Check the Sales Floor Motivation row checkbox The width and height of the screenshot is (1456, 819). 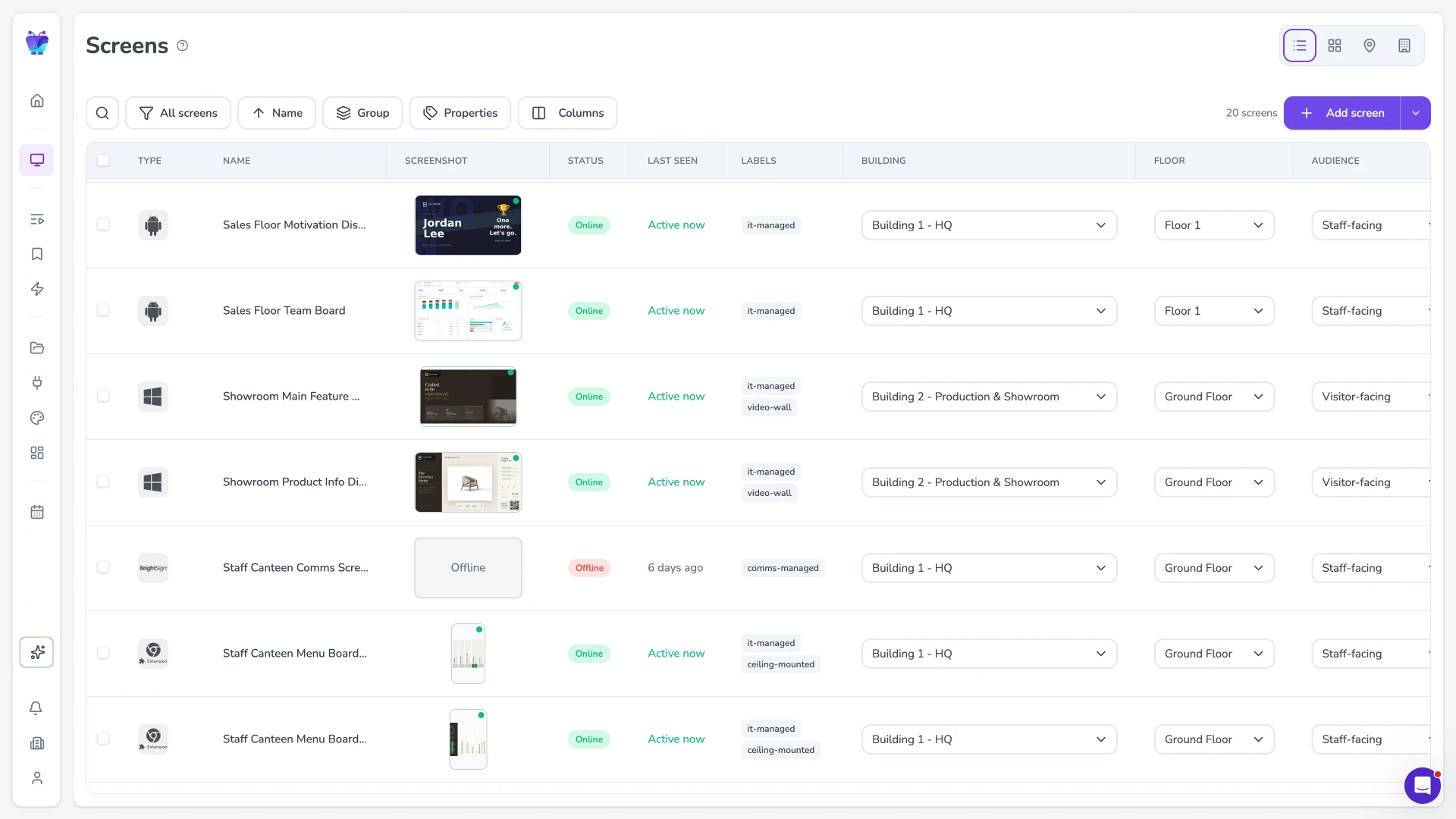coord(103,224)
